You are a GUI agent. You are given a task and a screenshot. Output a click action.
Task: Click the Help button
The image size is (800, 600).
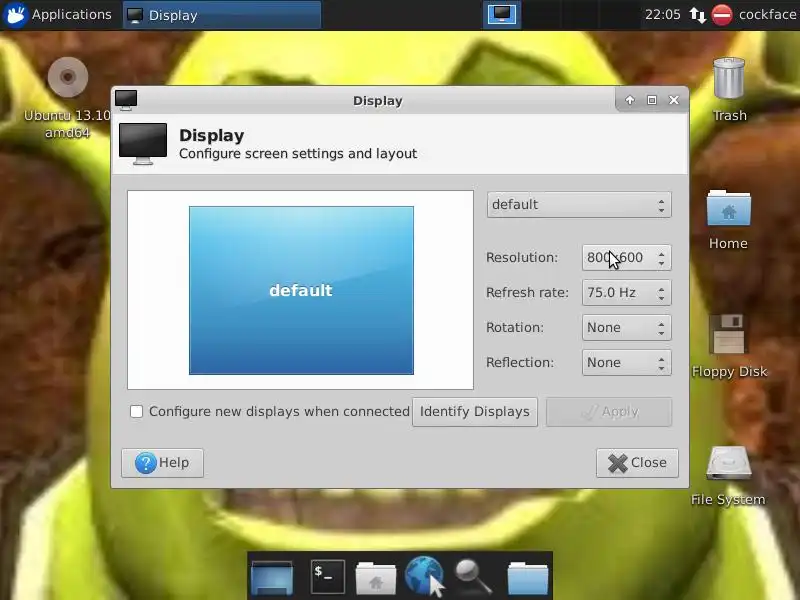[162, 463]
